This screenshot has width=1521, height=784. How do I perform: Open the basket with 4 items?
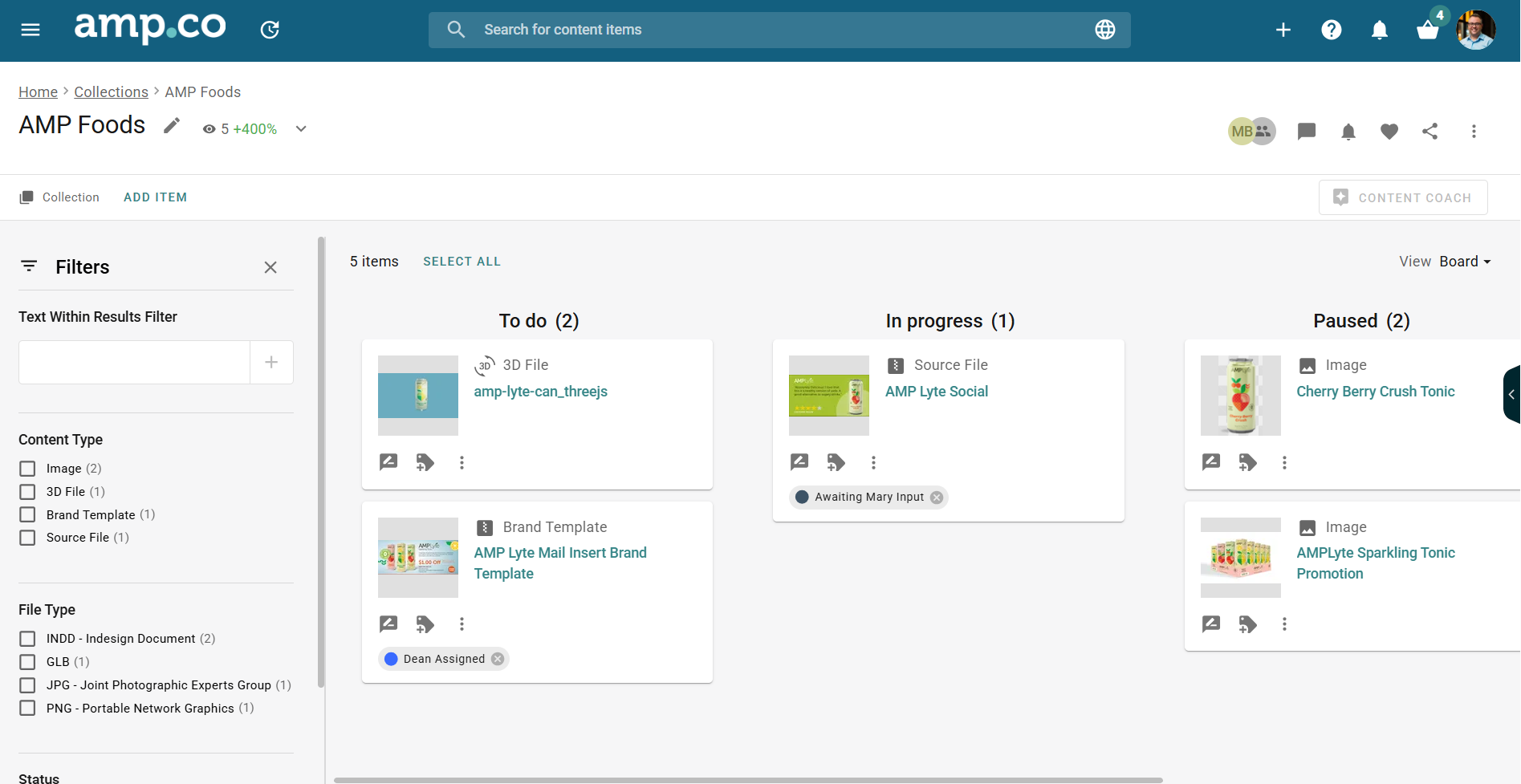tap(1428, 30)
